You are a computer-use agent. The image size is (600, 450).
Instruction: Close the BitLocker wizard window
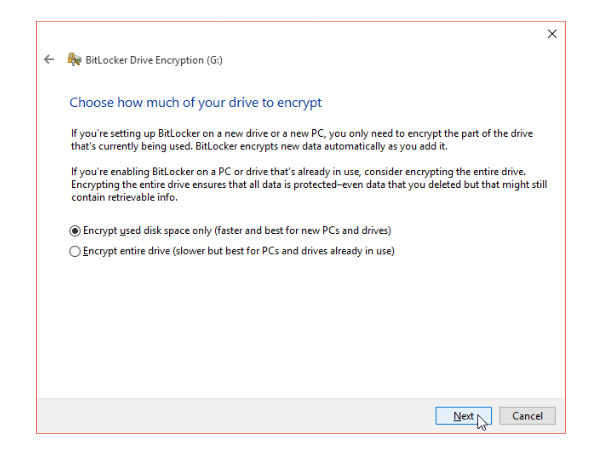click(552, 35)
